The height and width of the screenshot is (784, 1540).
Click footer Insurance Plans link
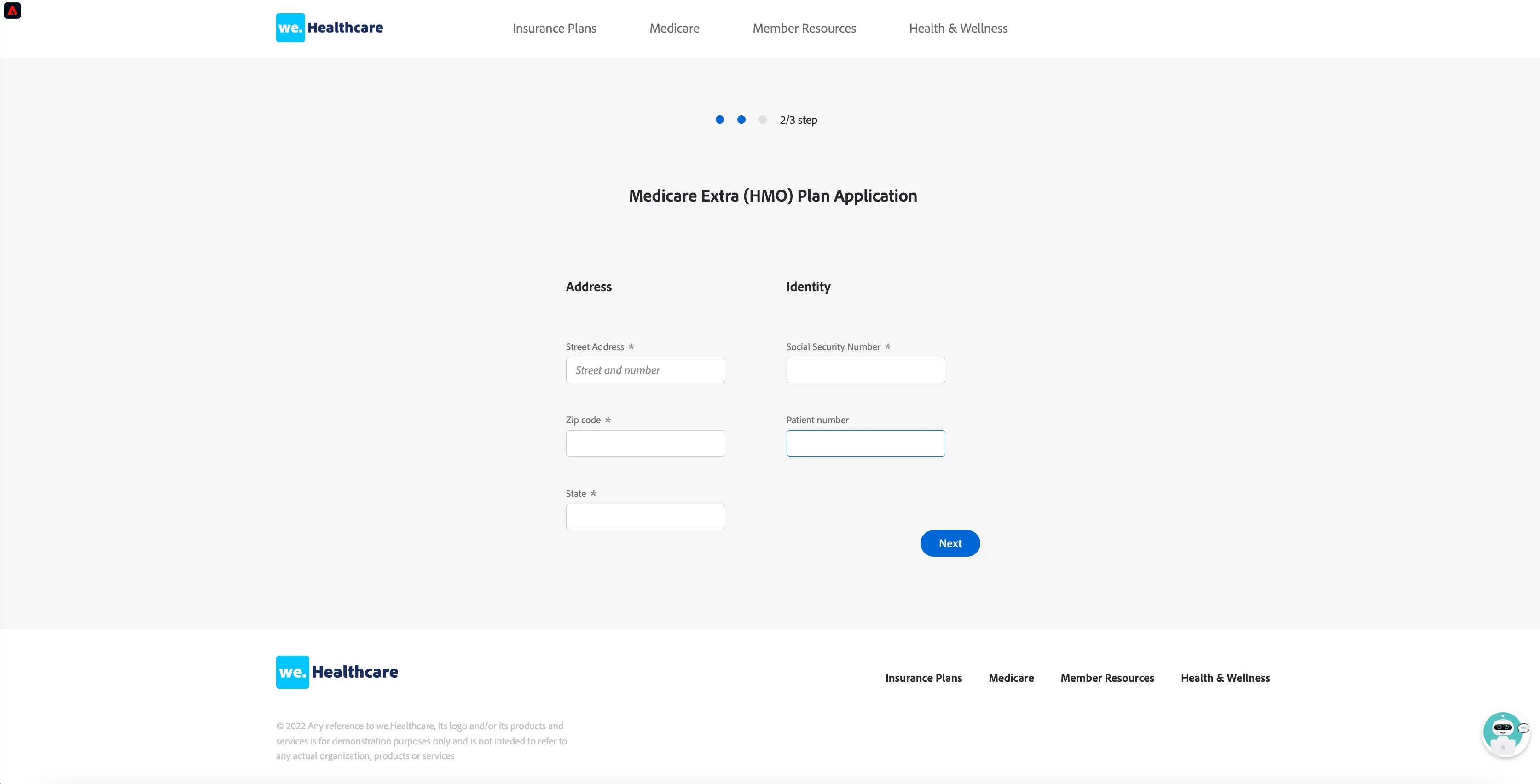pyautogui.click(x=924, y=678)
